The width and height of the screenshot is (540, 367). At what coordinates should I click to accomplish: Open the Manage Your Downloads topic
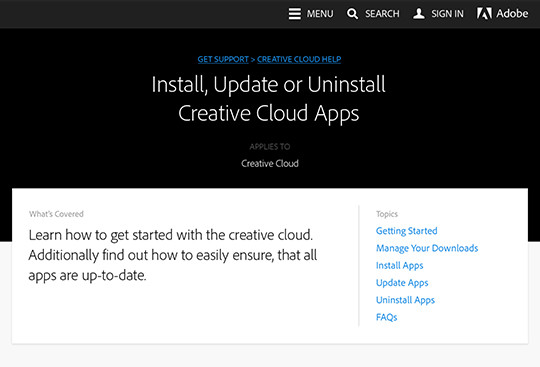427,248
